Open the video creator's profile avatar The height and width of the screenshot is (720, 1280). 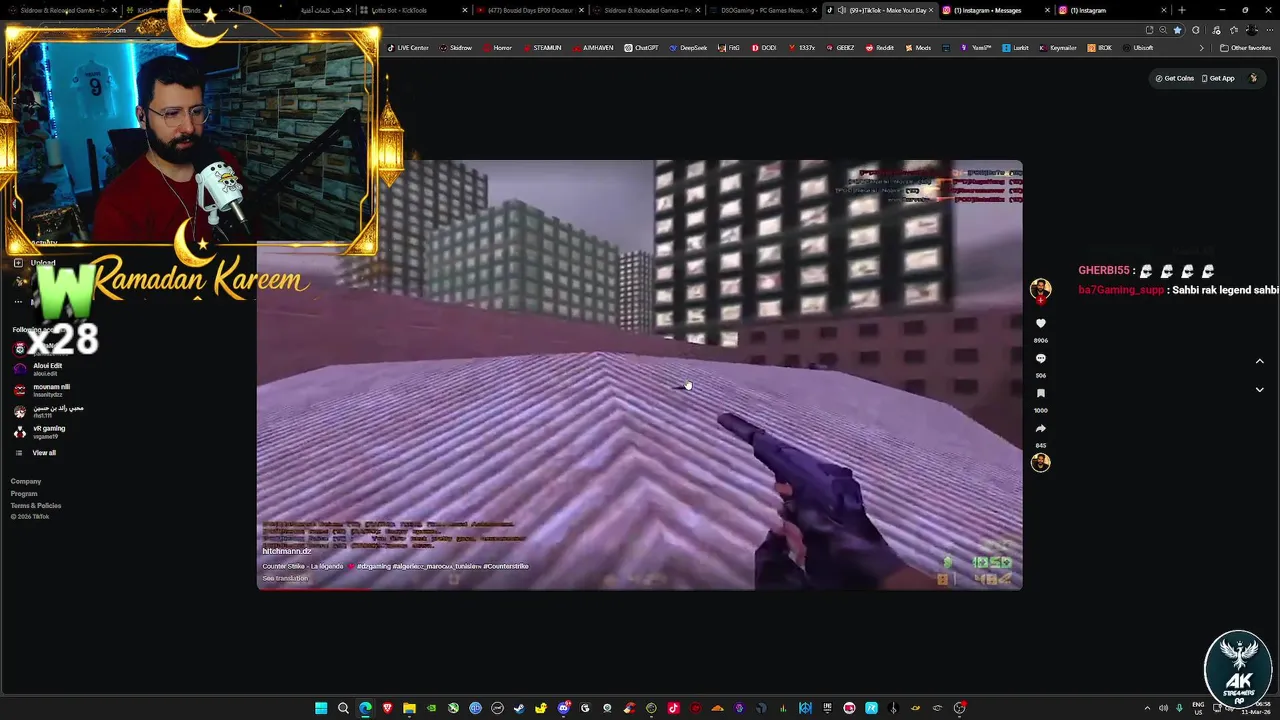point(1040,288)
